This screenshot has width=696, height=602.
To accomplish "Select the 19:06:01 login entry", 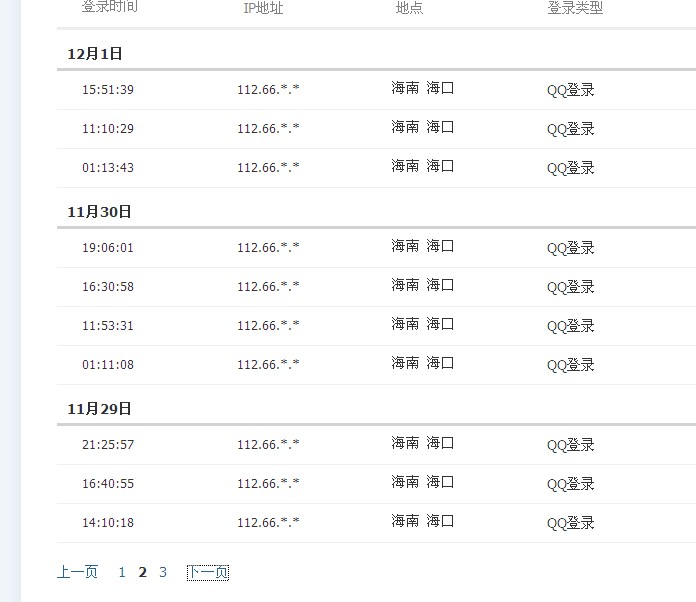I will point(376,248).
